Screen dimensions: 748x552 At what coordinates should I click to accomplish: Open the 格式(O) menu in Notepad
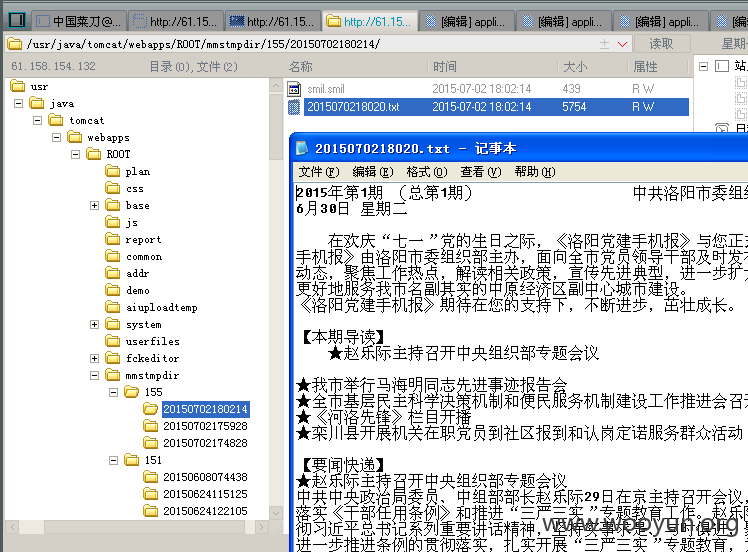[426, 172]
